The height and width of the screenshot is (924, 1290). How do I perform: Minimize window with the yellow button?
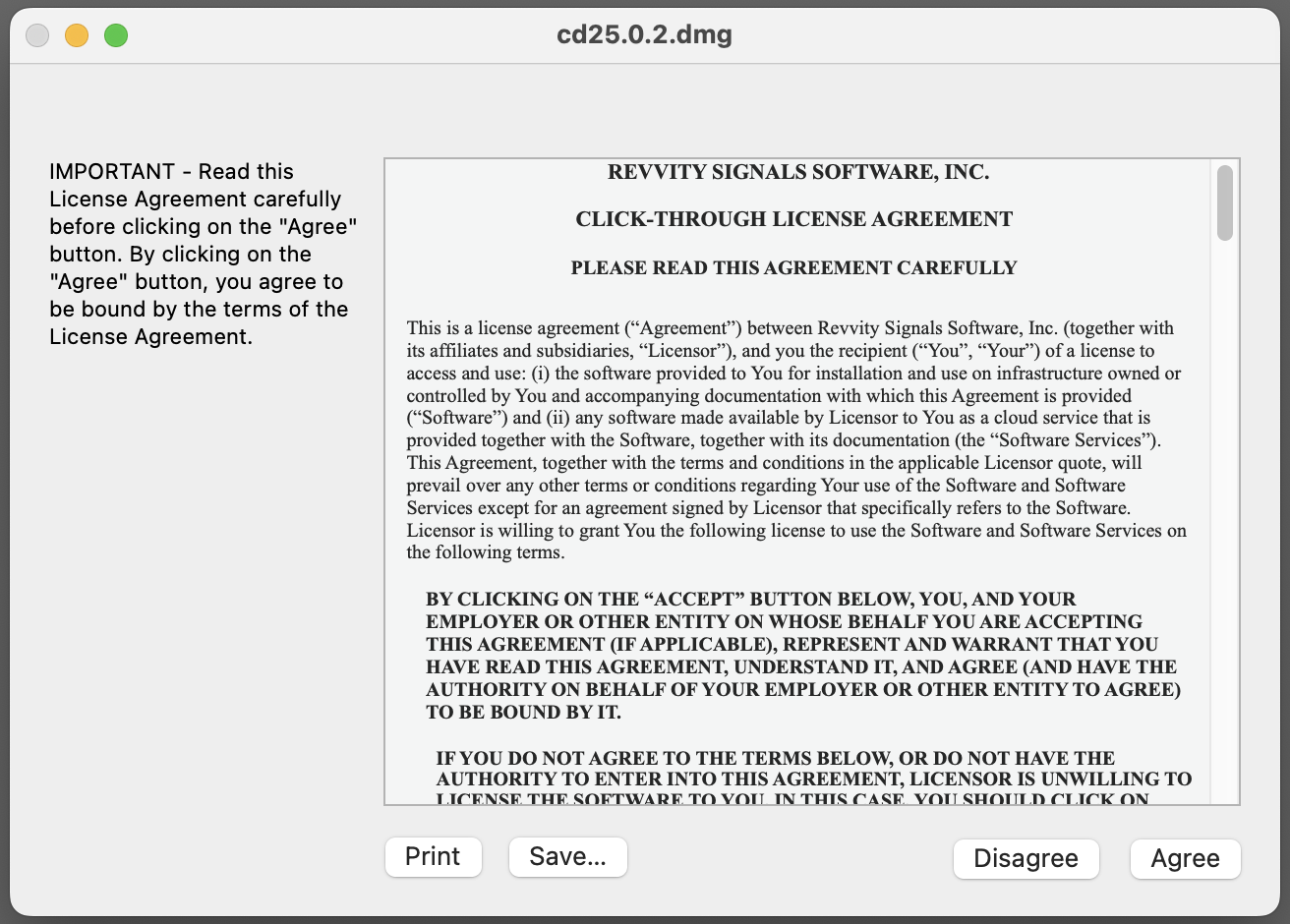(x=77, y=36)
